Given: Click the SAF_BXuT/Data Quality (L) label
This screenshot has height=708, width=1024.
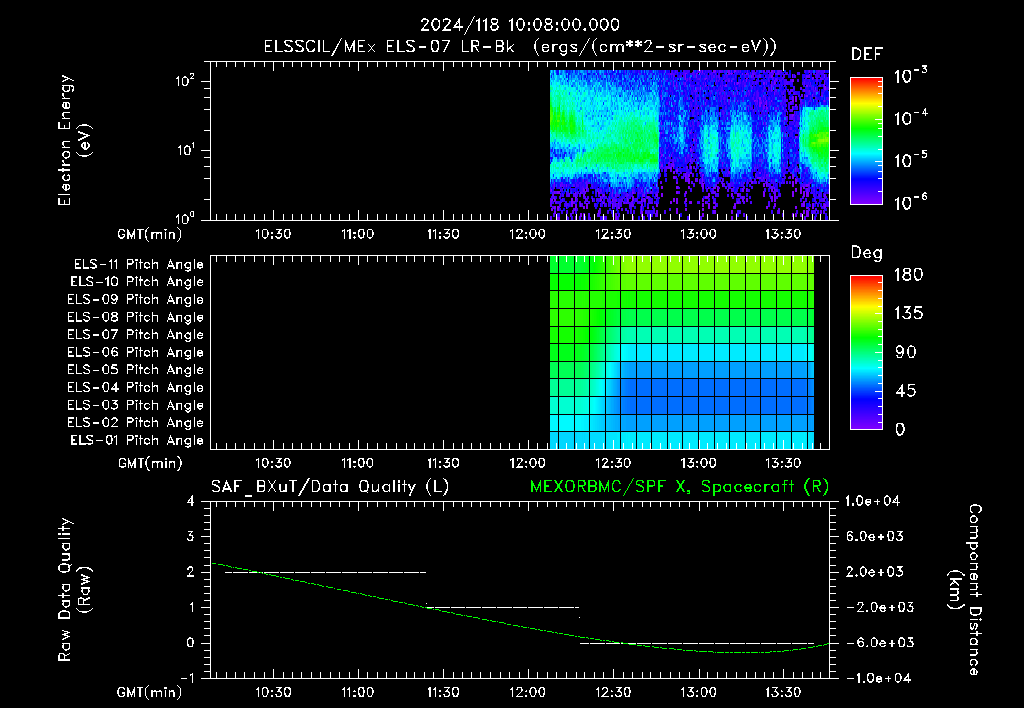Looking at the screenshot, I should tap(330, 487).
